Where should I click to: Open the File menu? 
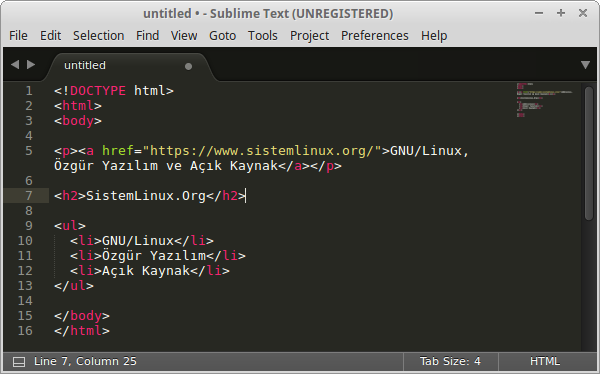click(x=18, y=36)
